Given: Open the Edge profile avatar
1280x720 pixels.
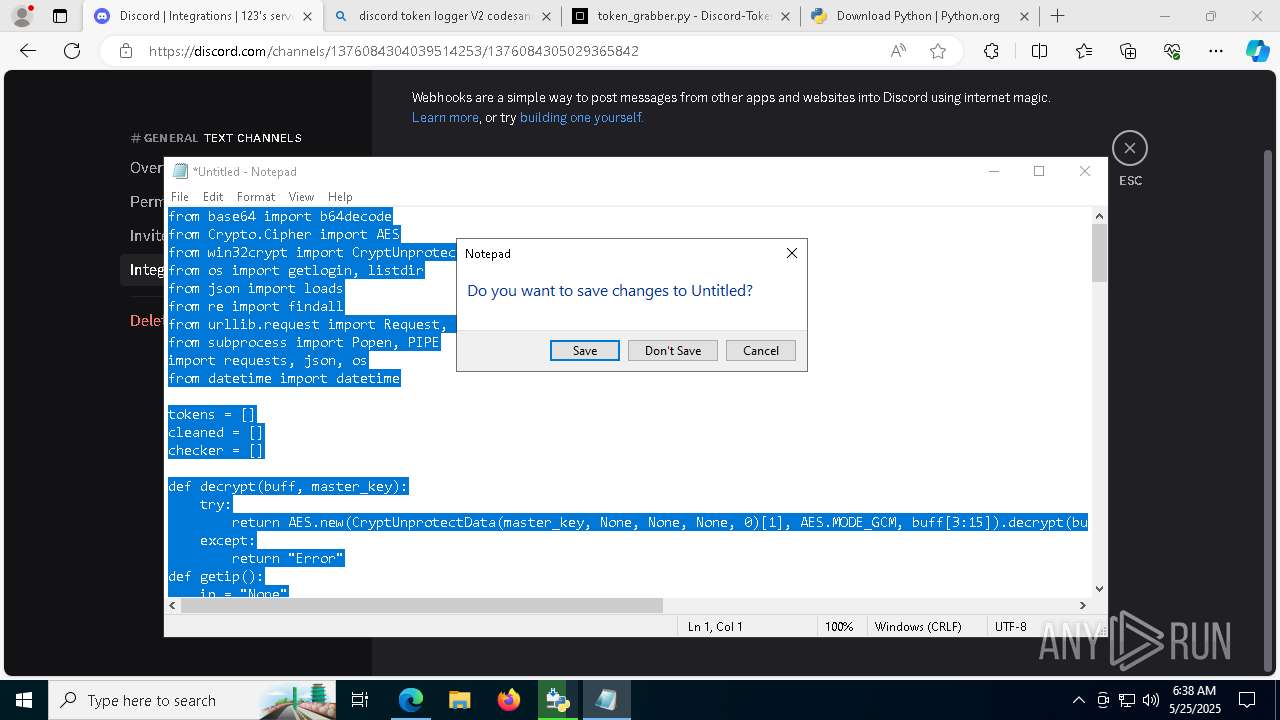Looking at the screenshot, I should tap(22, 16).
